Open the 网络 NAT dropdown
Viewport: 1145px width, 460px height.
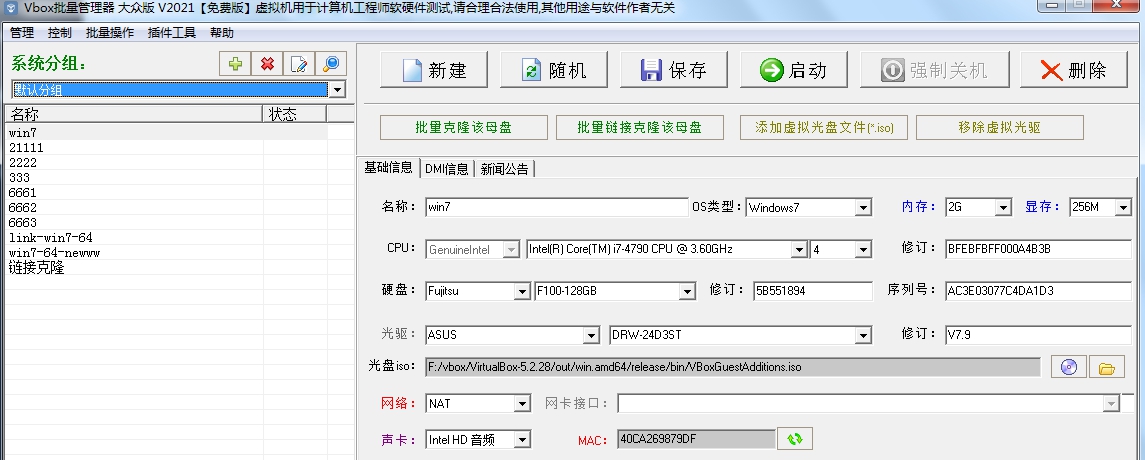point(521,404)
